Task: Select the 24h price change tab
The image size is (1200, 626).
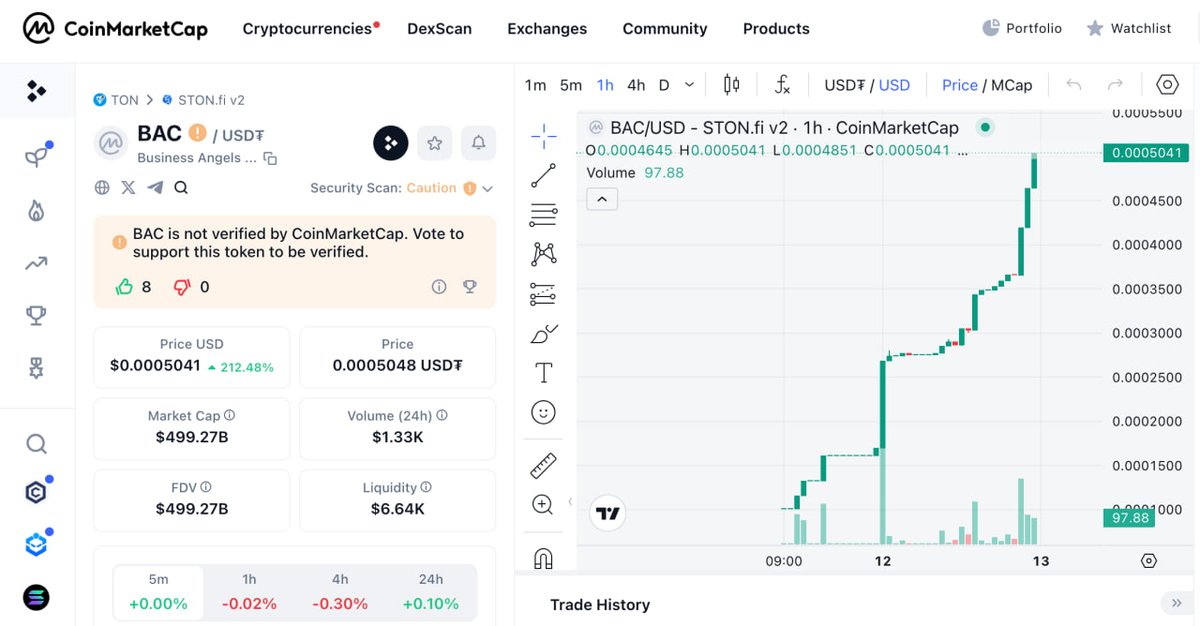Action: pos(431,592)
